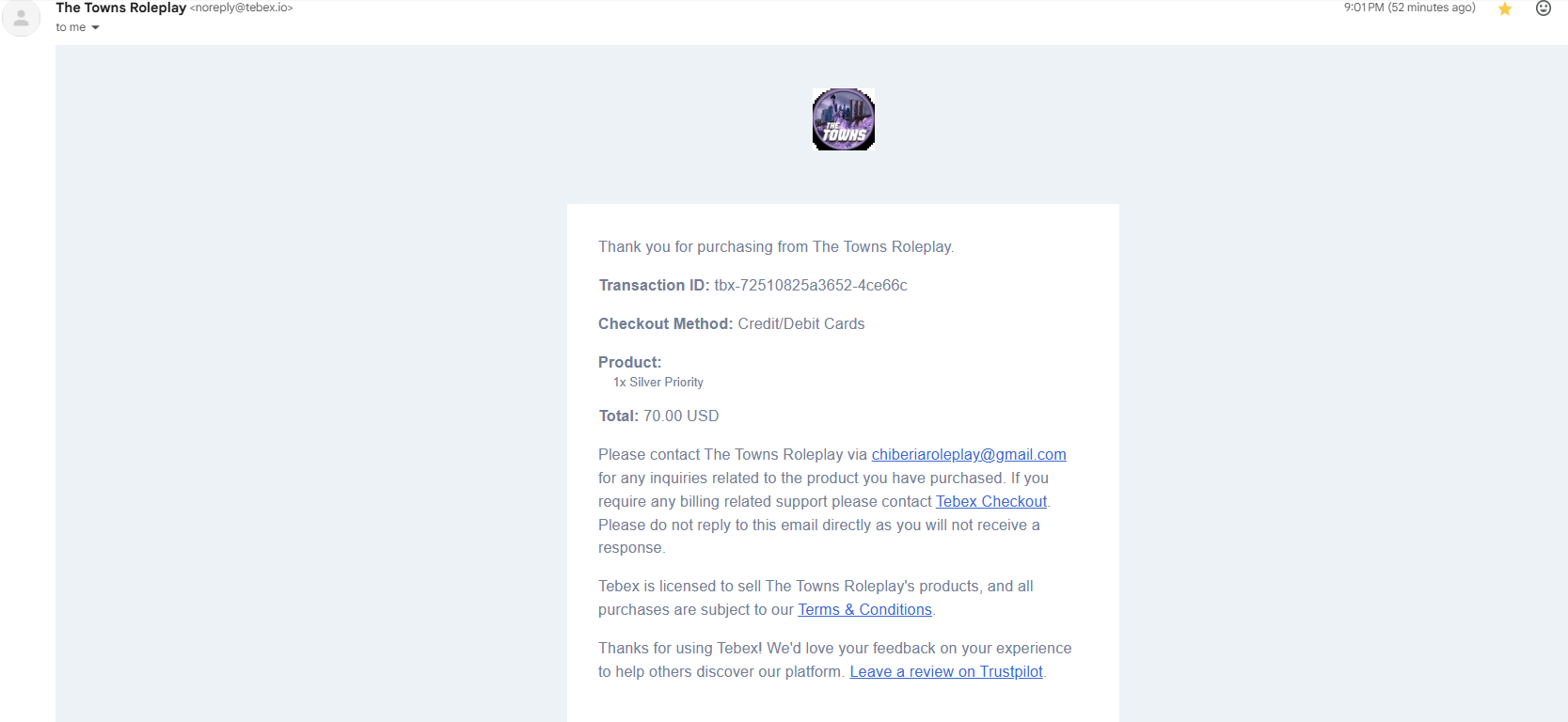Click the sender's profile avatar icon

[x=21, y=18]
